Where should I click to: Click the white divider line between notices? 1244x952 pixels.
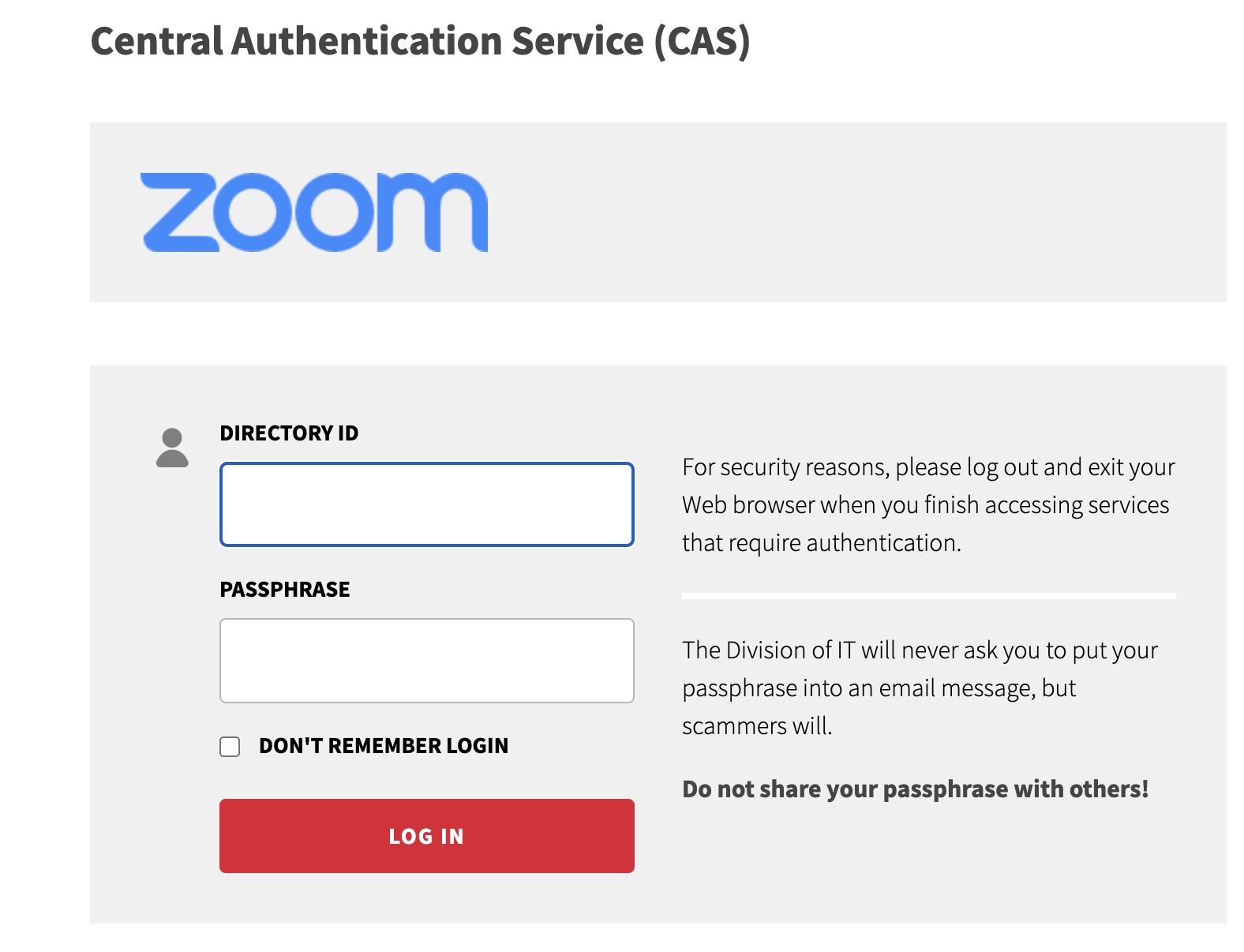tap(928, 596)
